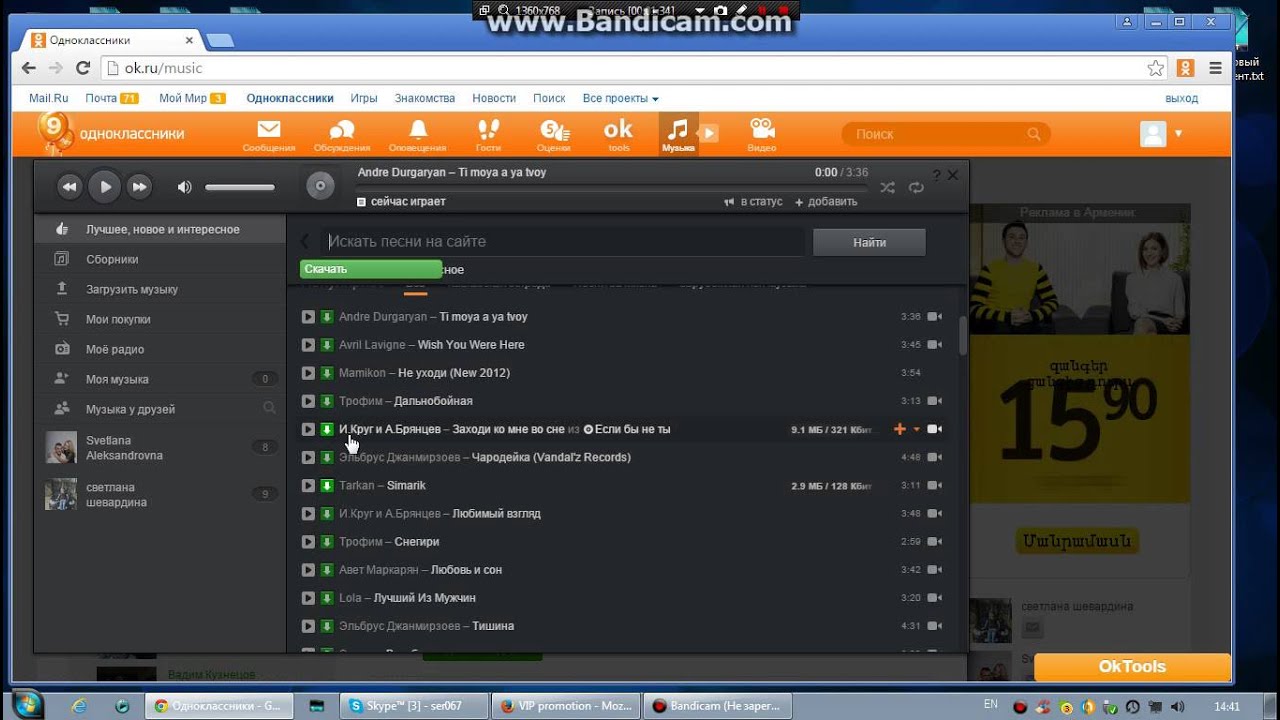1280x720 pixels.
Task: Play Авет Маркарян Любовь и сон
Action: [x=308, y=570]
